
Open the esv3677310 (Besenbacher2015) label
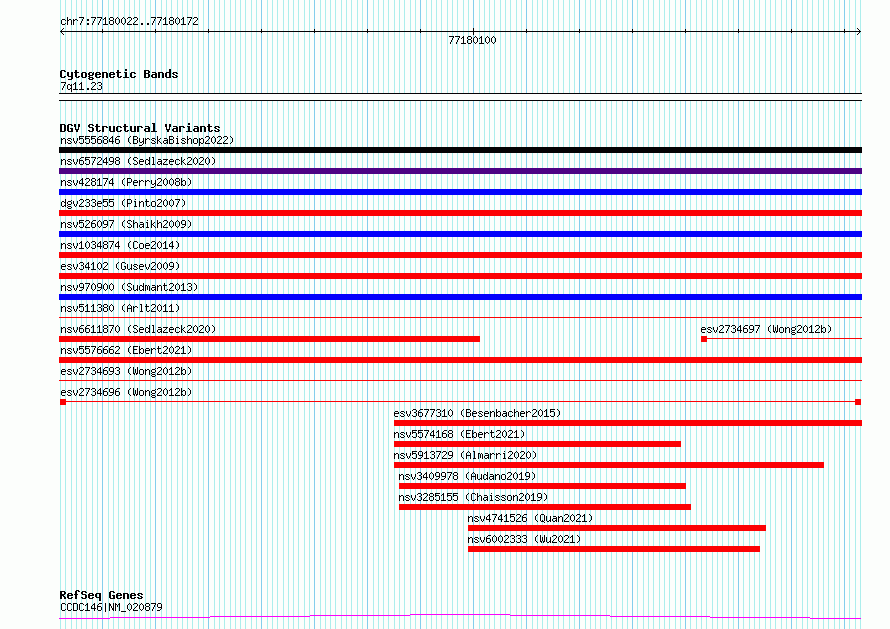point(477,413)
